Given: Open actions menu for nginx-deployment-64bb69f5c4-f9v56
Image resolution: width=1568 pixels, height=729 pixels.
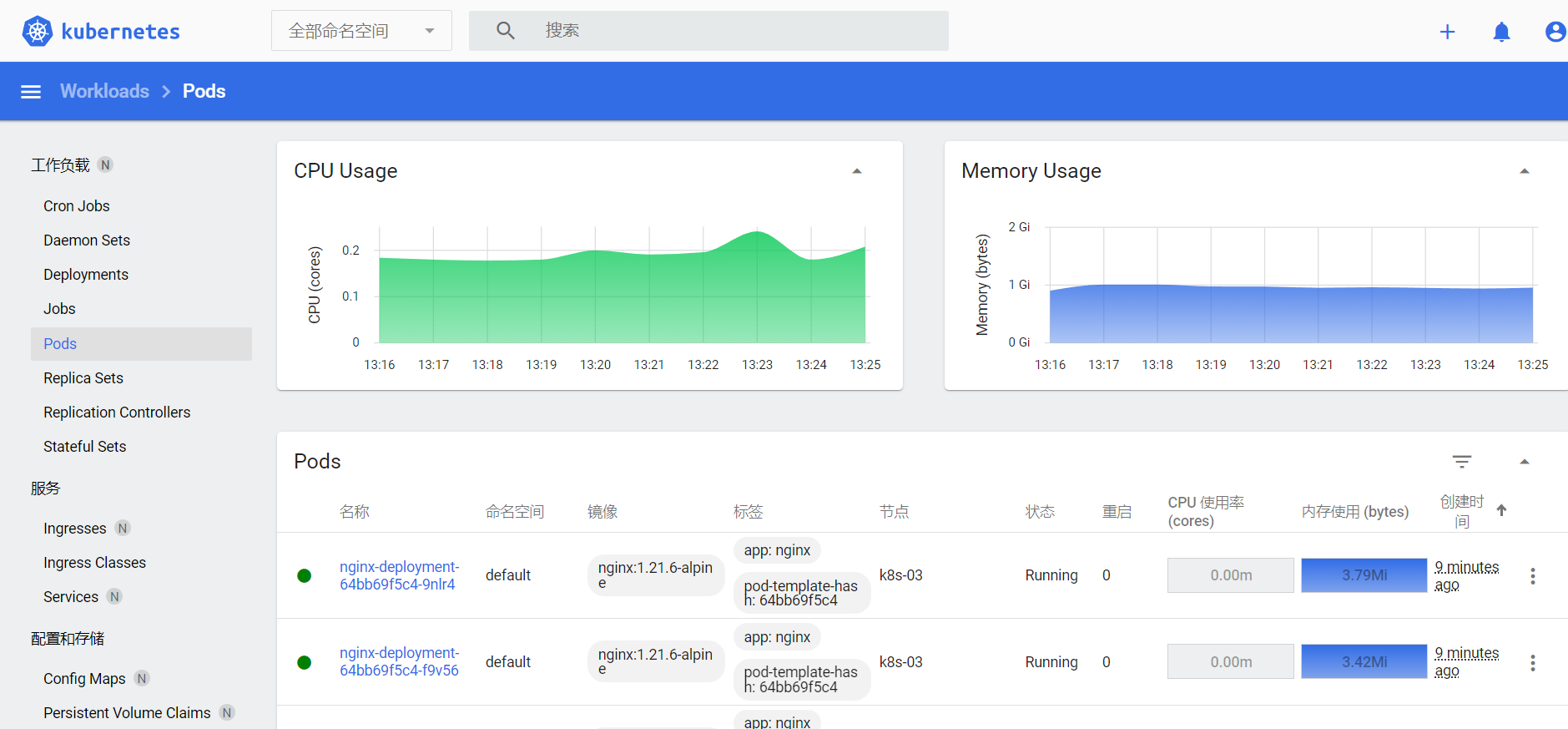Looking at the screenshot, I should pyautogui.click(x=1533, y=663).
